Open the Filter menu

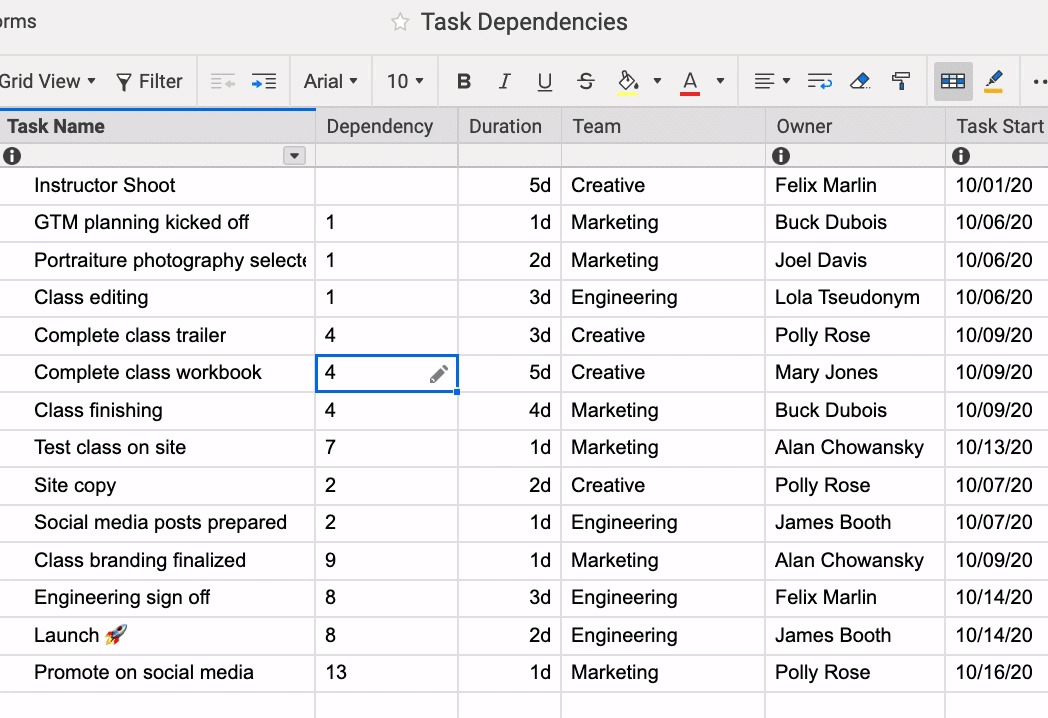(149, 82)
